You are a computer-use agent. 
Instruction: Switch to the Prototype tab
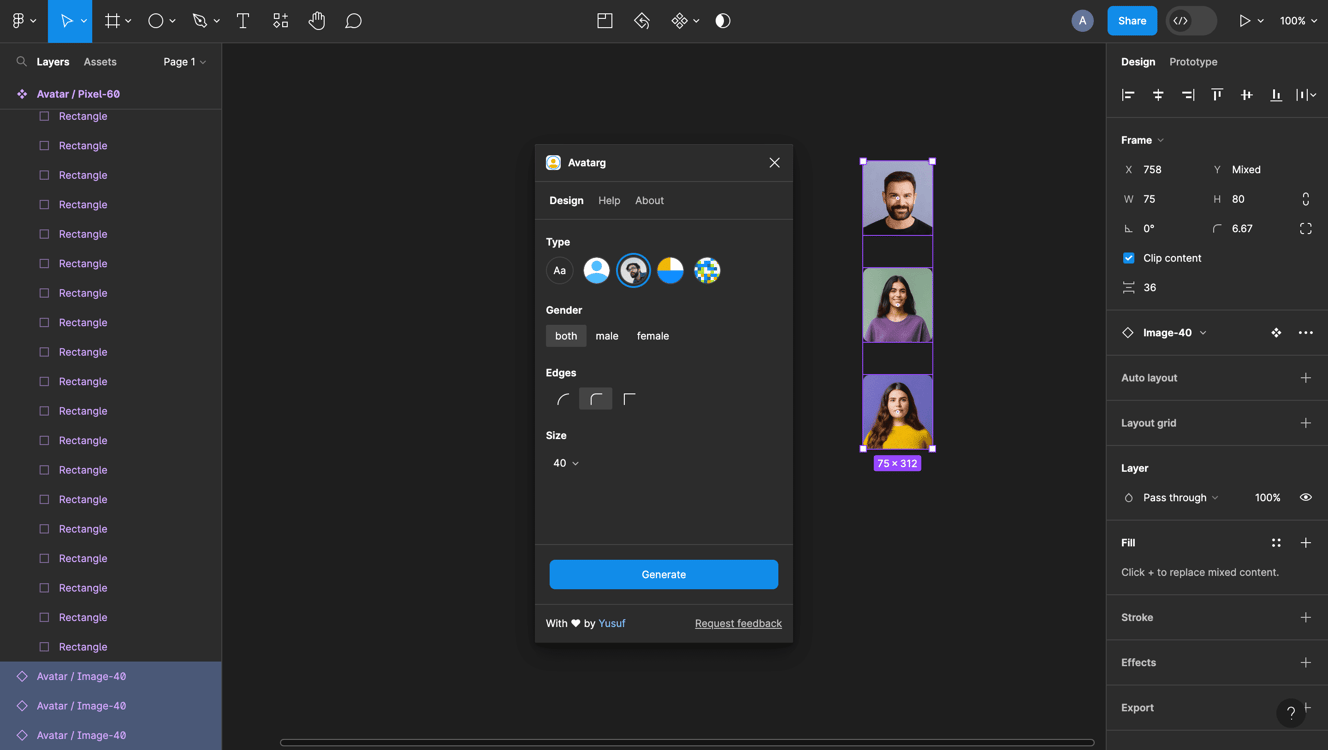(1192, 61)
